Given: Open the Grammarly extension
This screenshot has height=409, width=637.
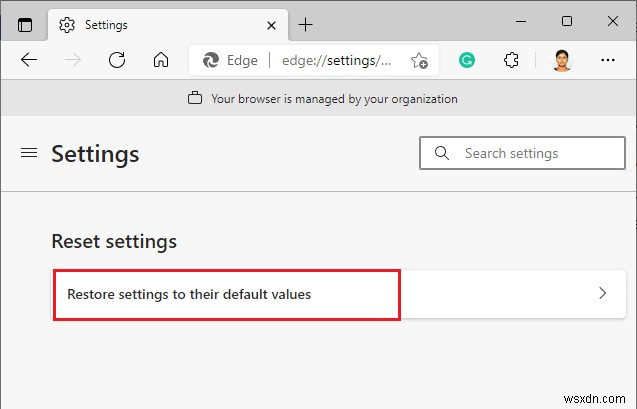Looking at the screenshot, I should [466, 60].
